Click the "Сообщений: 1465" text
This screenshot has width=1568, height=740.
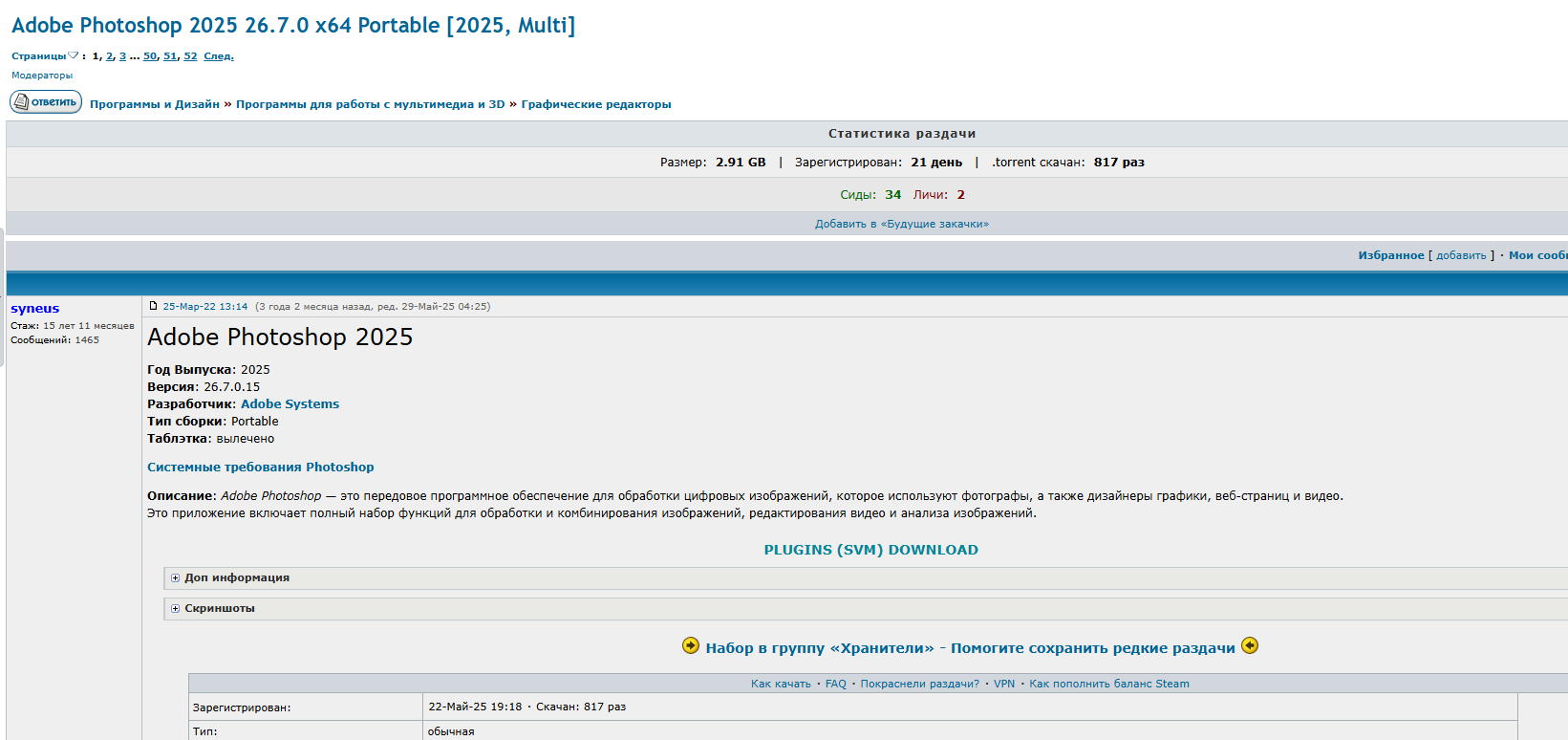tap(54, 340)
